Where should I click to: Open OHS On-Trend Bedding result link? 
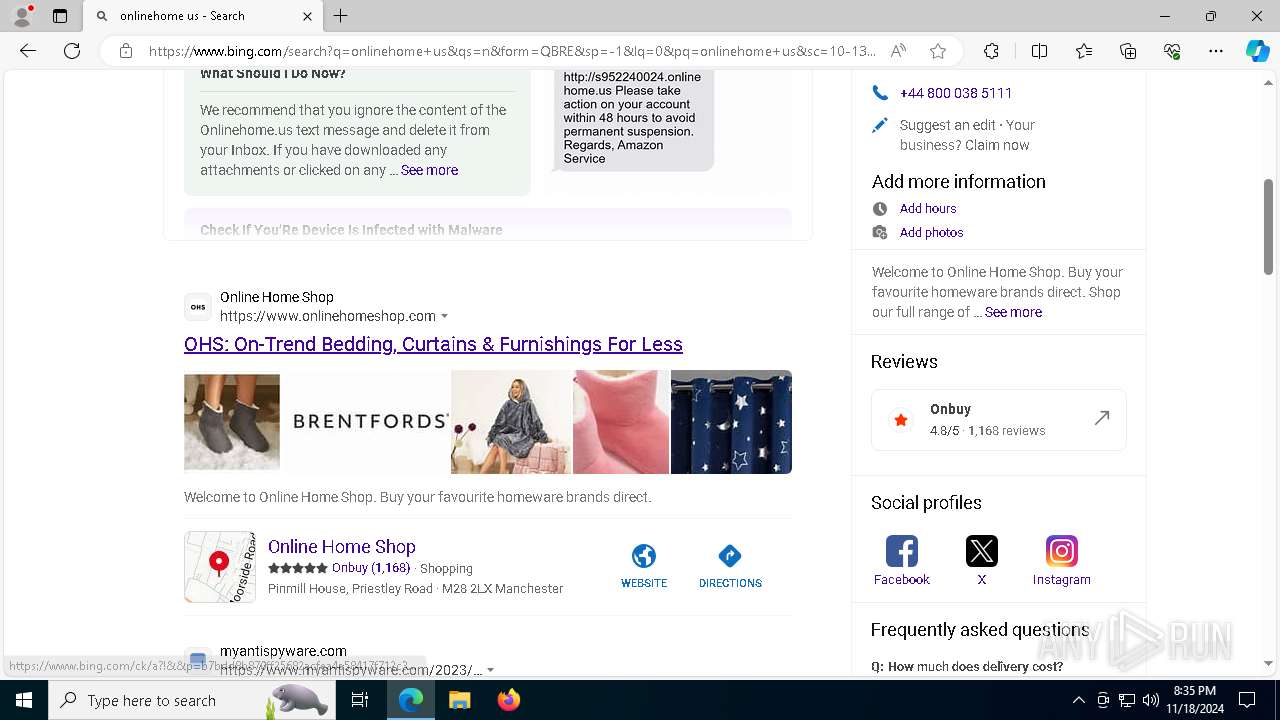433,344
